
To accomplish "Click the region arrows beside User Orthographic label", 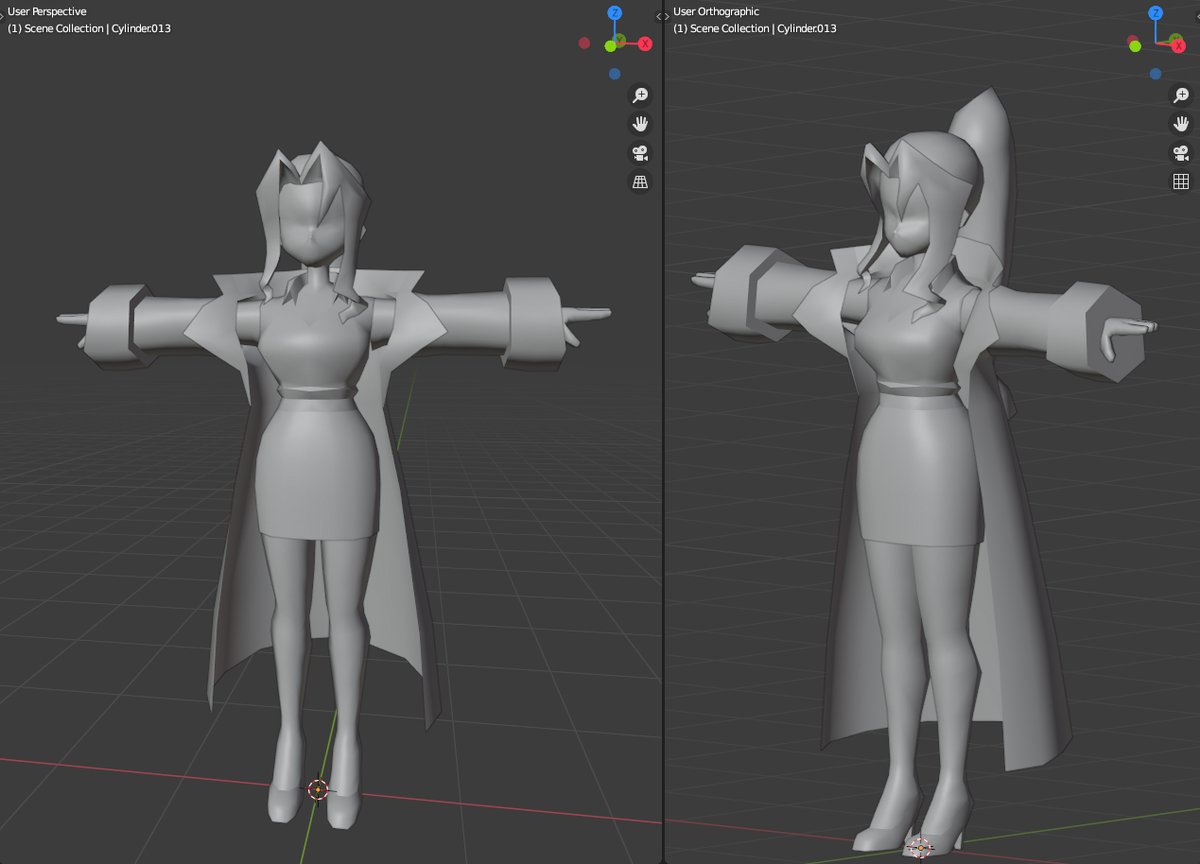I will [663, 17].
